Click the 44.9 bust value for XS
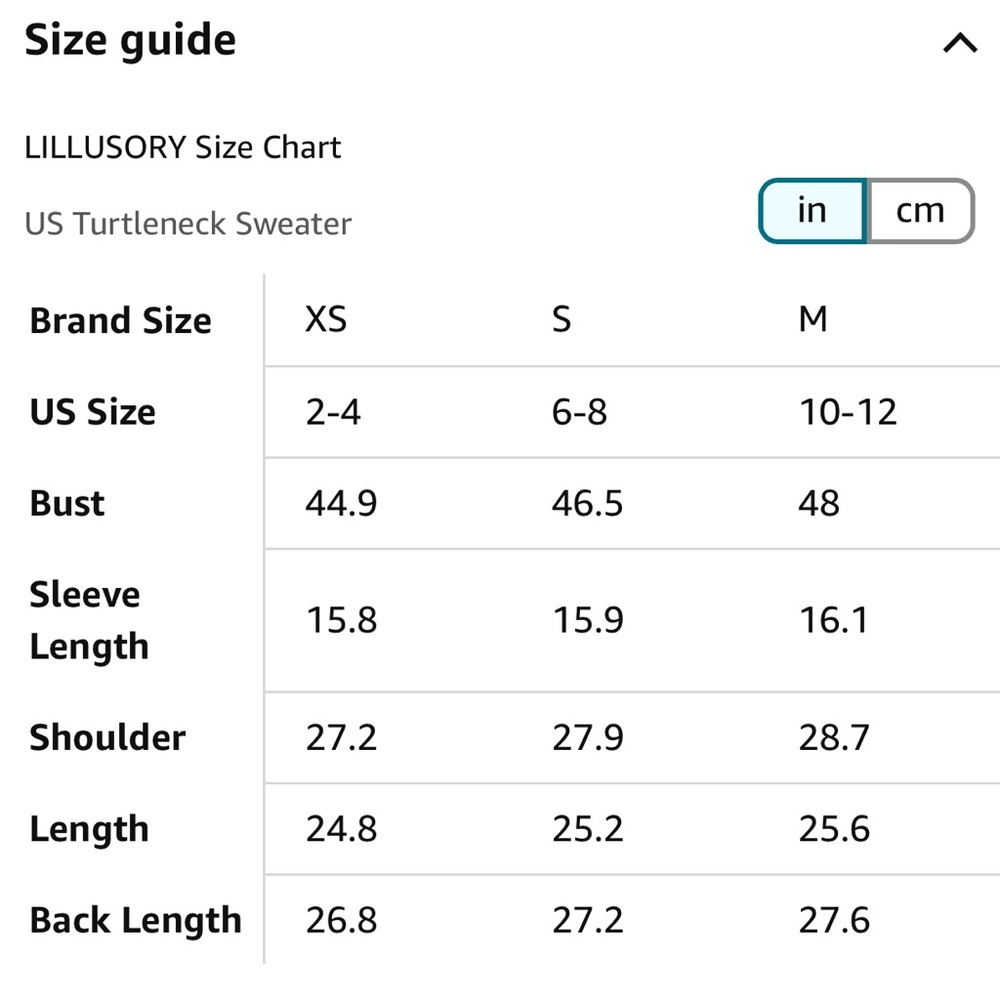Viewport: 1000px width, 1000px height. click(341, 503)
